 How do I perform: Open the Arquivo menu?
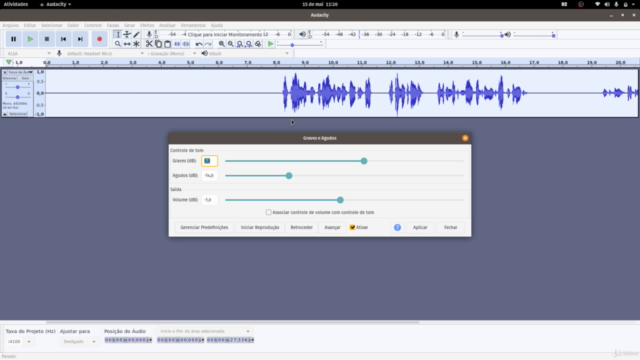pos(11,25)
